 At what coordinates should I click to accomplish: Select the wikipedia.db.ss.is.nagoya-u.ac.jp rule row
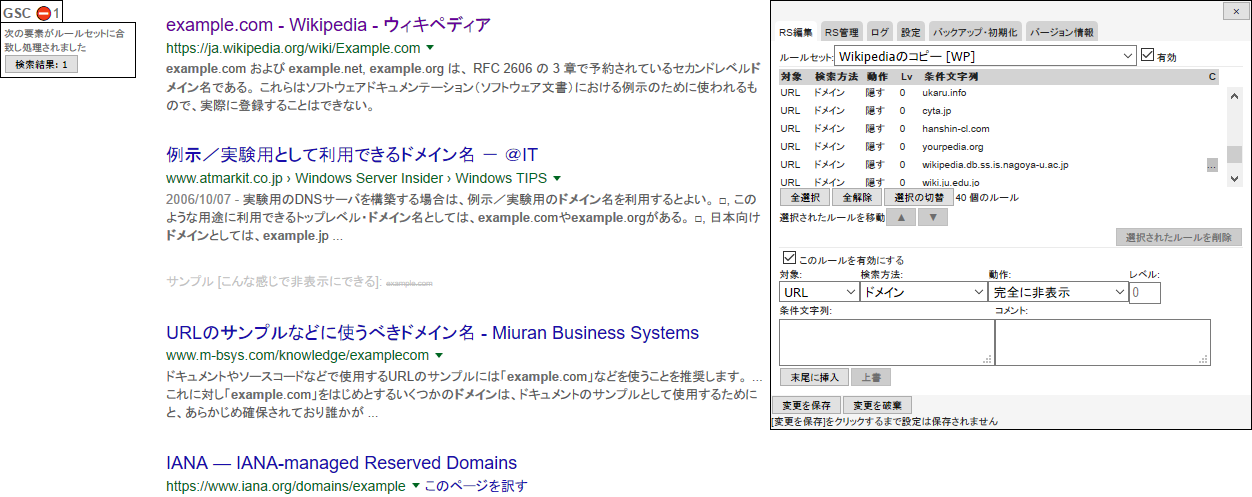(x=999, y=165)
